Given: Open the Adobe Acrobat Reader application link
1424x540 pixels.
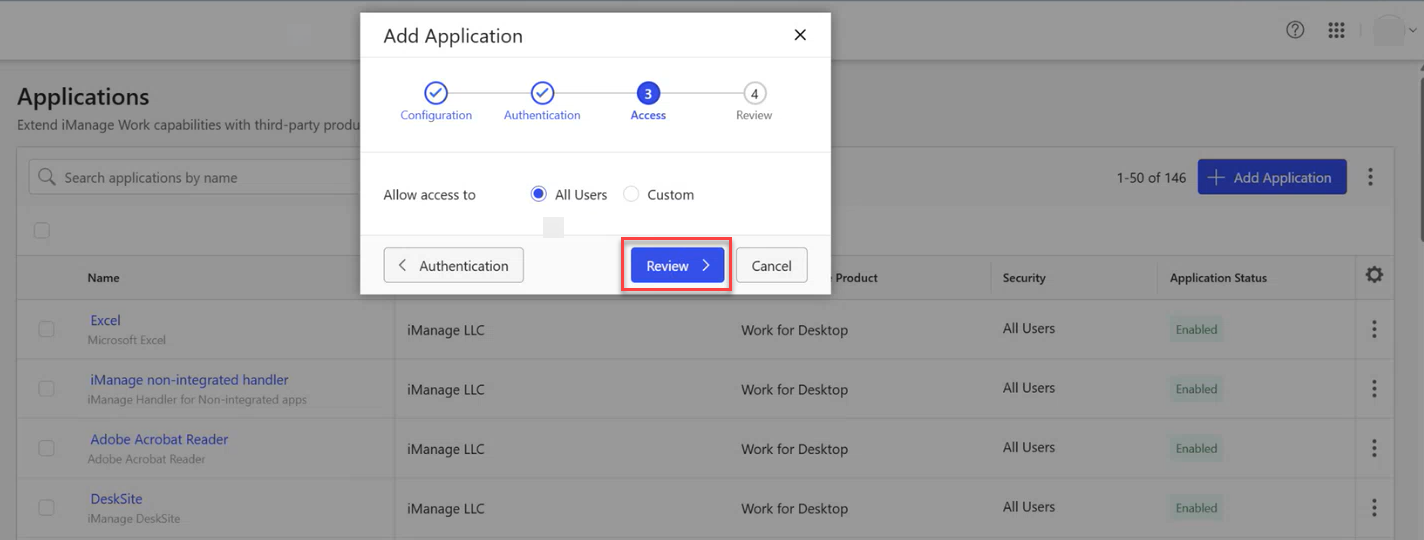Looking at the screenshot, I should [x=159, y=439].
